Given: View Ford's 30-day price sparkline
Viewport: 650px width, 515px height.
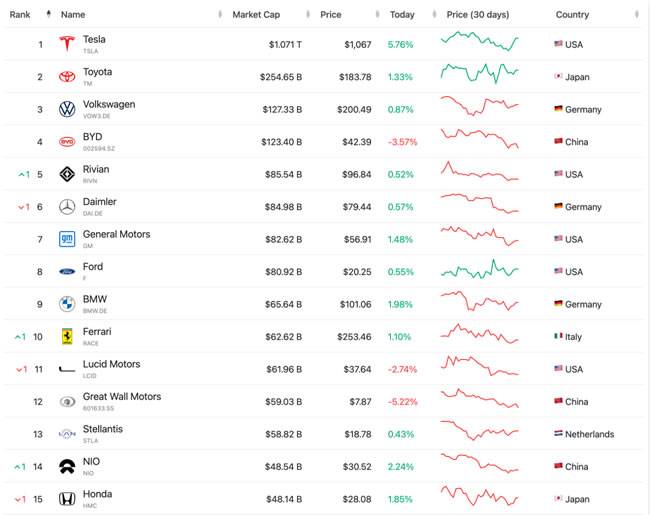Looking at the screenshot, I should 480,270.
